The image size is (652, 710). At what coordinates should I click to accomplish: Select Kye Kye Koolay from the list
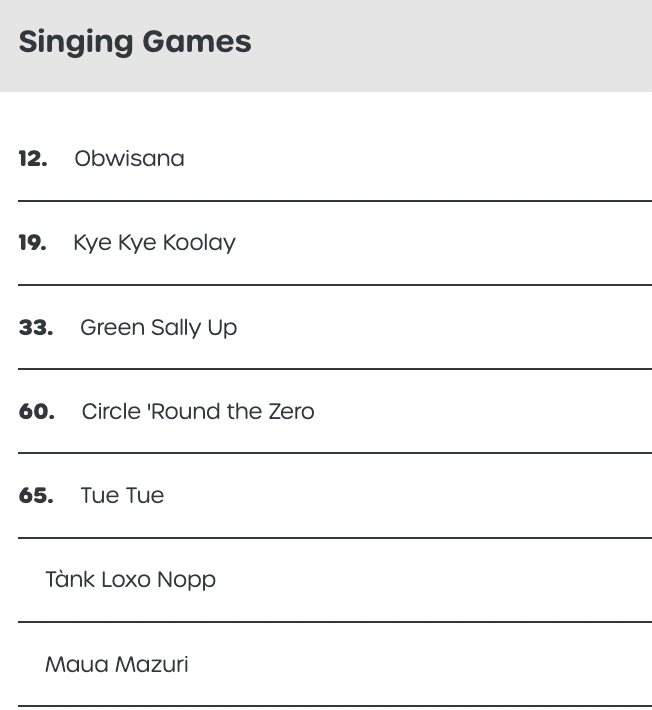(x=154, y=243)
